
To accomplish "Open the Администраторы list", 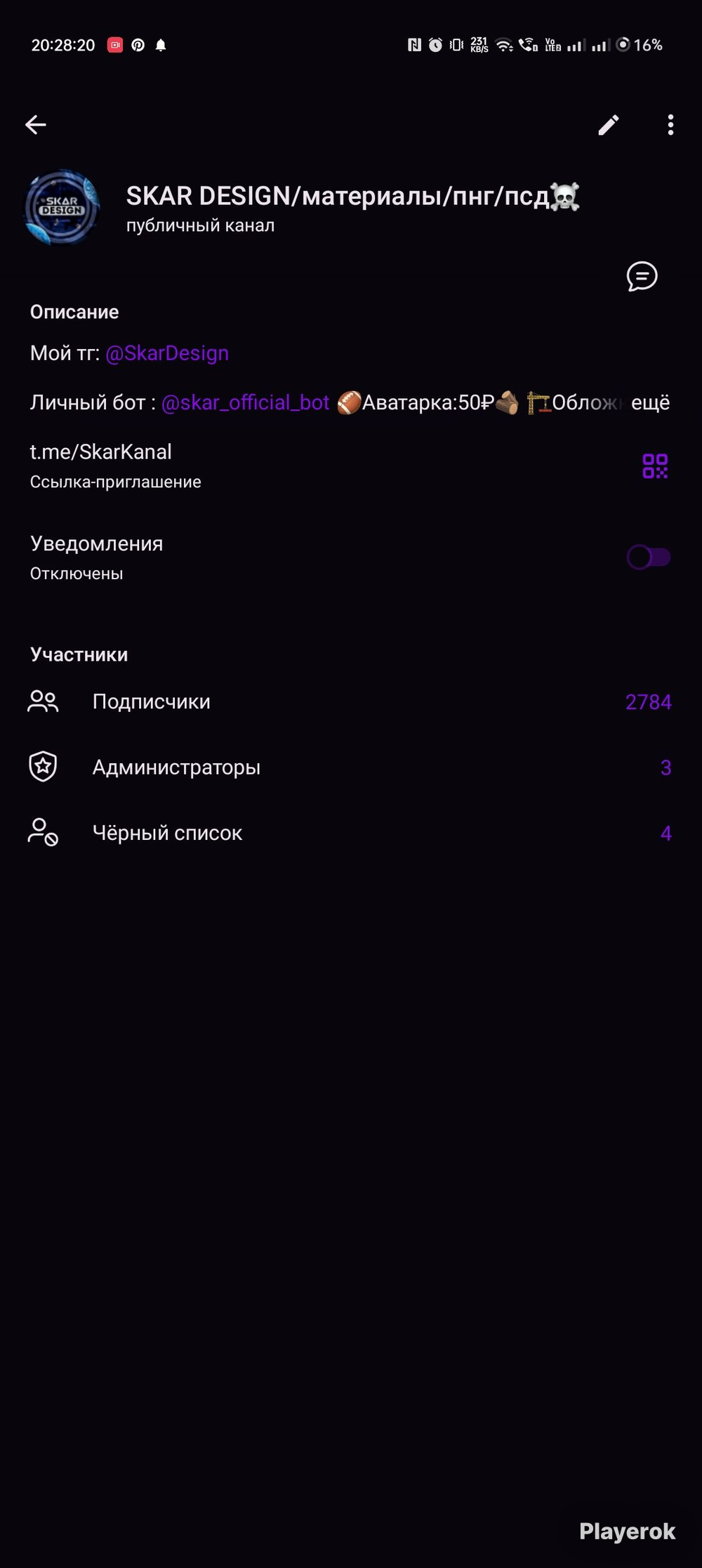I will tap(351, 767).
